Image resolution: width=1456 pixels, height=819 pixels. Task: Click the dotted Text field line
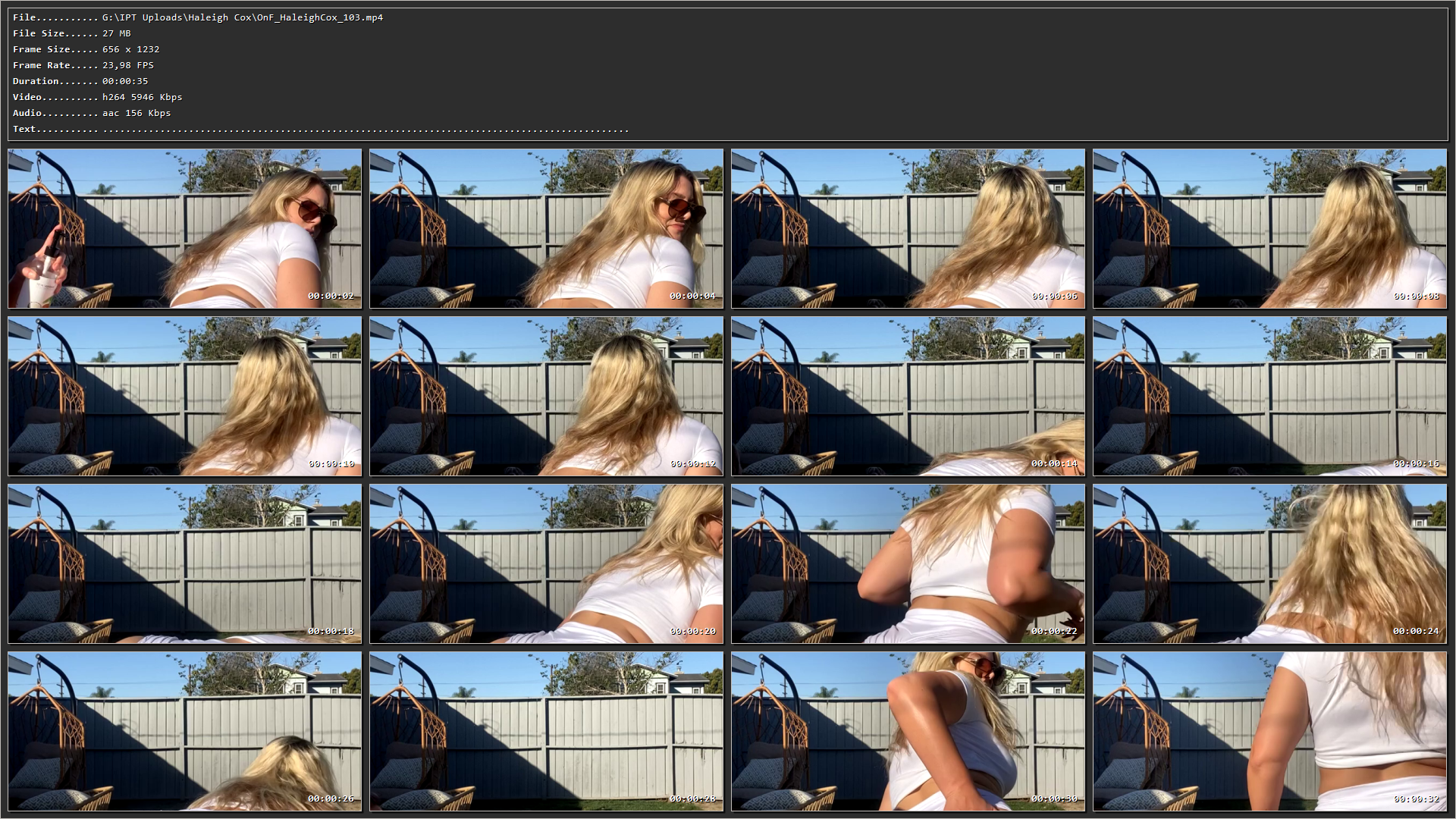[x=366, y=130]
